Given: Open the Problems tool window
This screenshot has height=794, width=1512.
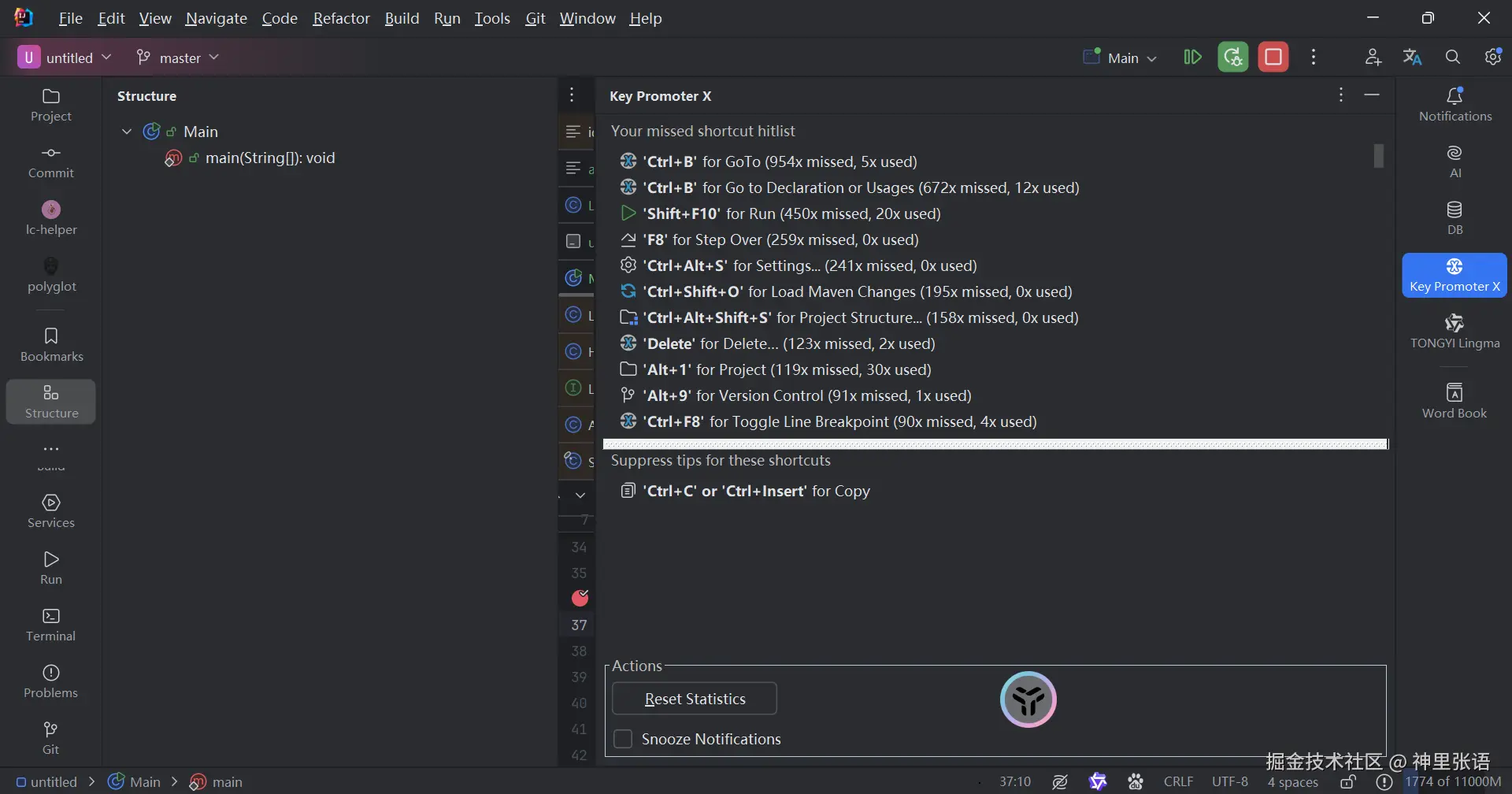Looking at the screenshot, I should point(51,681).
